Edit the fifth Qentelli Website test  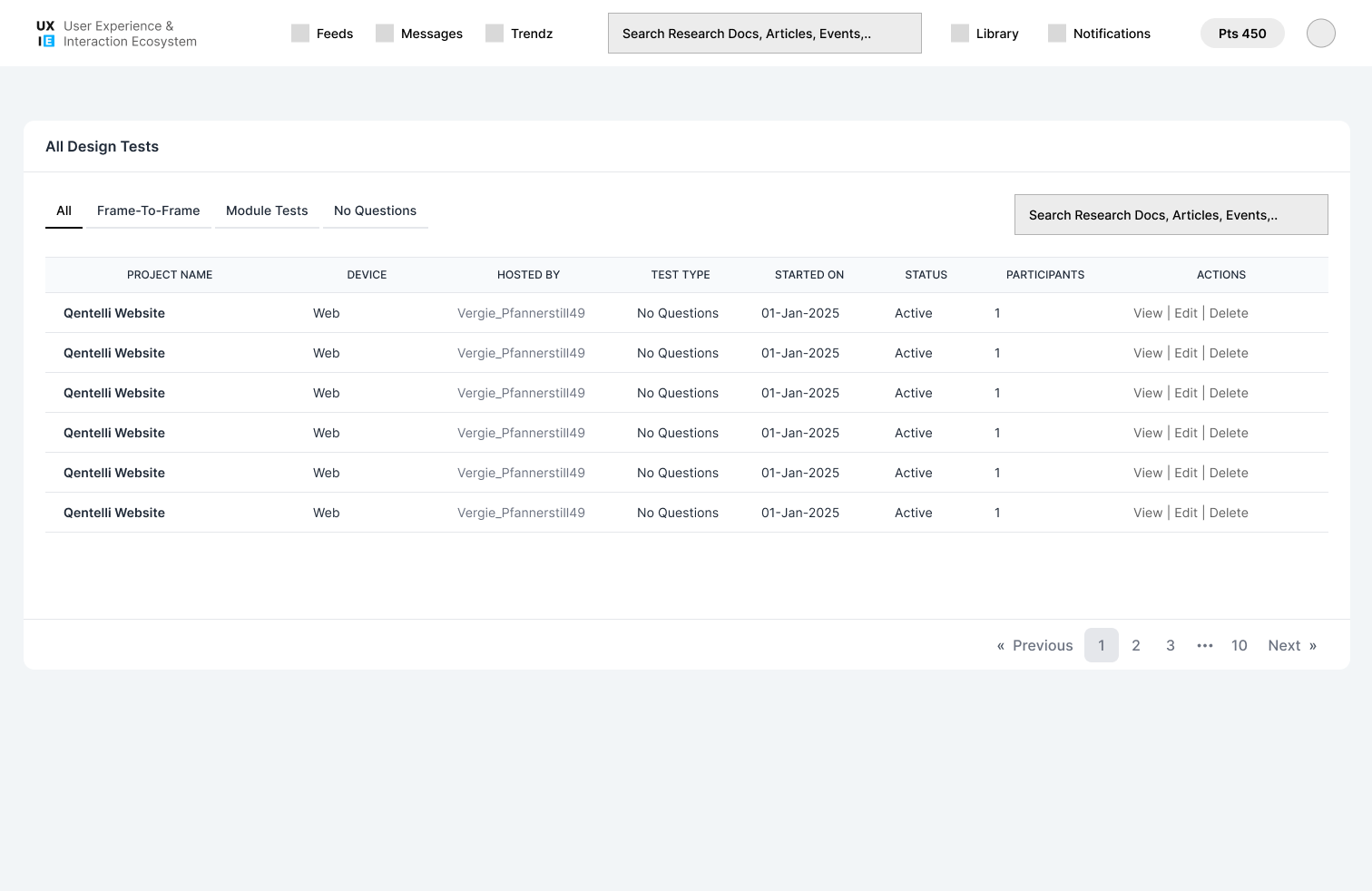tap(1186, 473)
